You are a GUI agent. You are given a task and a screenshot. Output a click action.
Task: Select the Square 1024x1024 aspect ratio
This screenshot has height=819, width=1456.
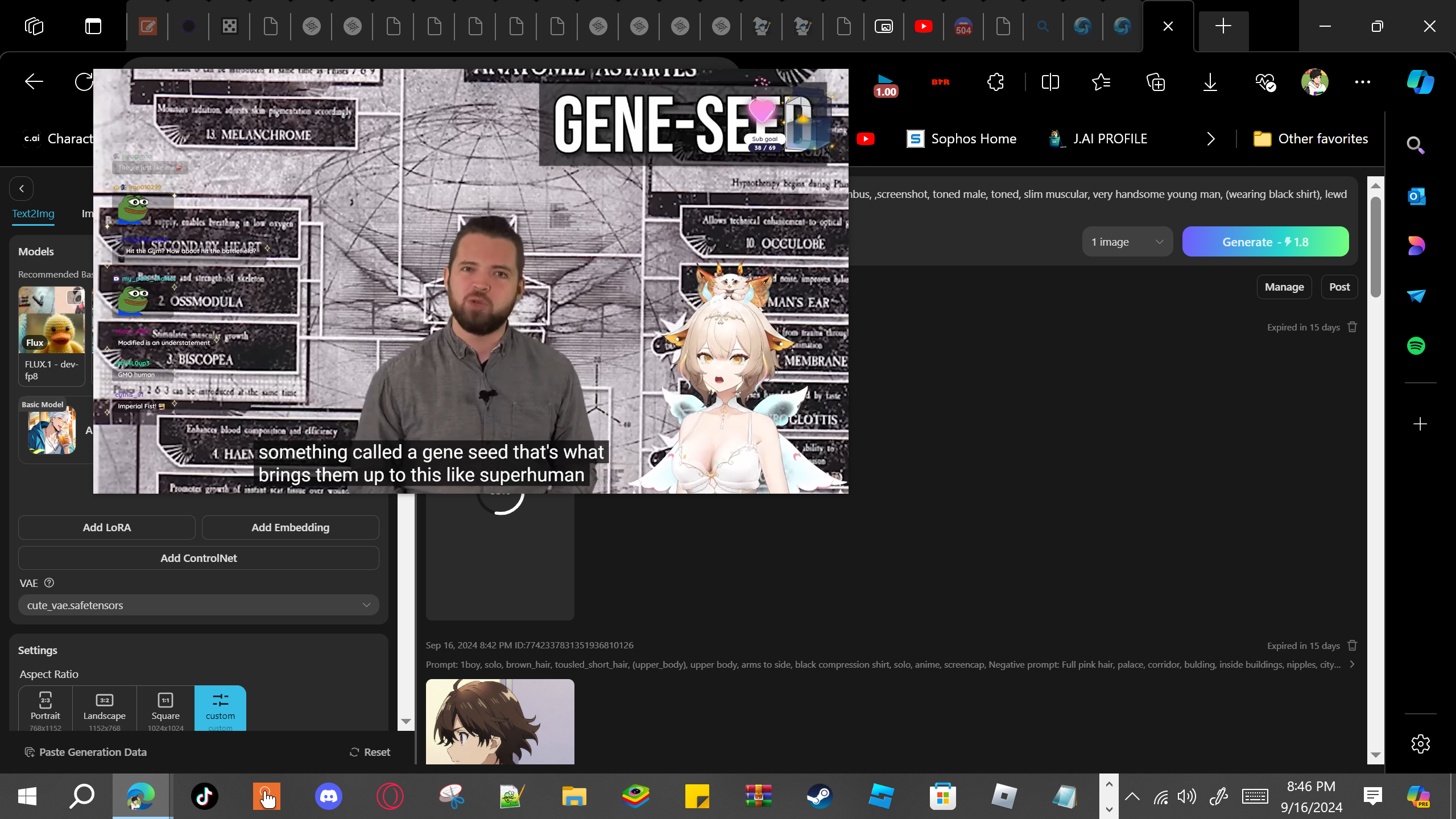pyautogui.click(x=166, y=709)
